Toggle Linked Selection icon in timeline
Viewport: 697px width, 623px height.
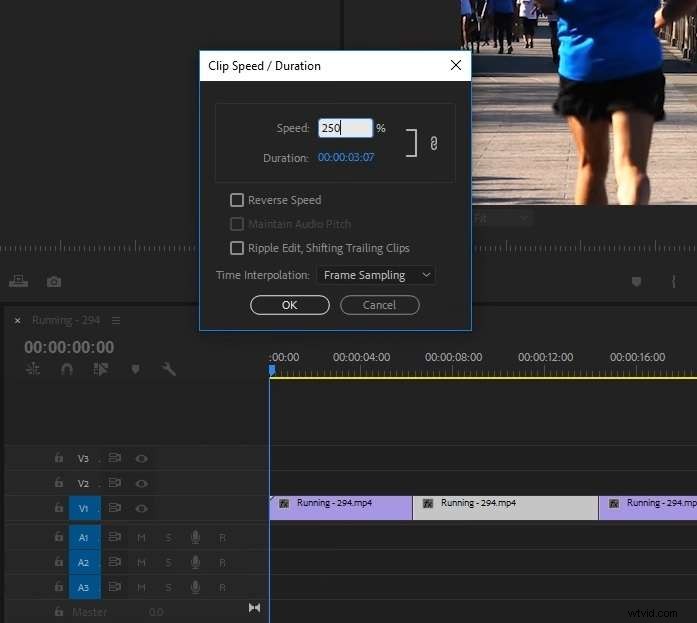click(x=101, y=369)
